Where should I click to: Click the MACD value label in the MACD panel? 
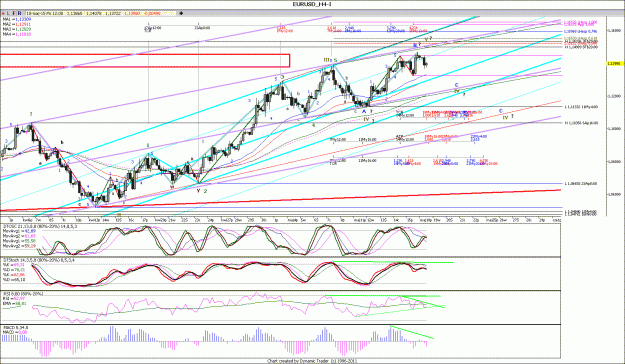(x=15, y=333)
